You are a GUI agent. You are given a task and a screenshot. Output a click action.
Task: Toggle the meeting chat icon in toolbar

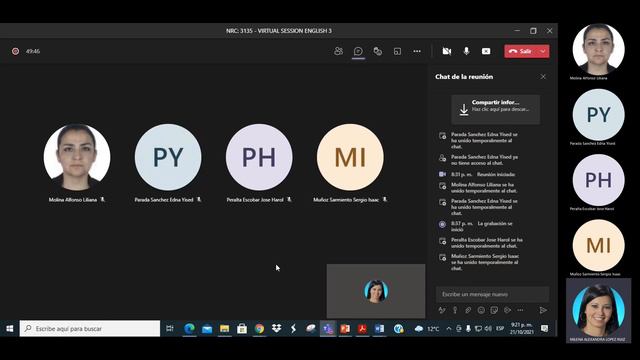[x=358, y=51]
